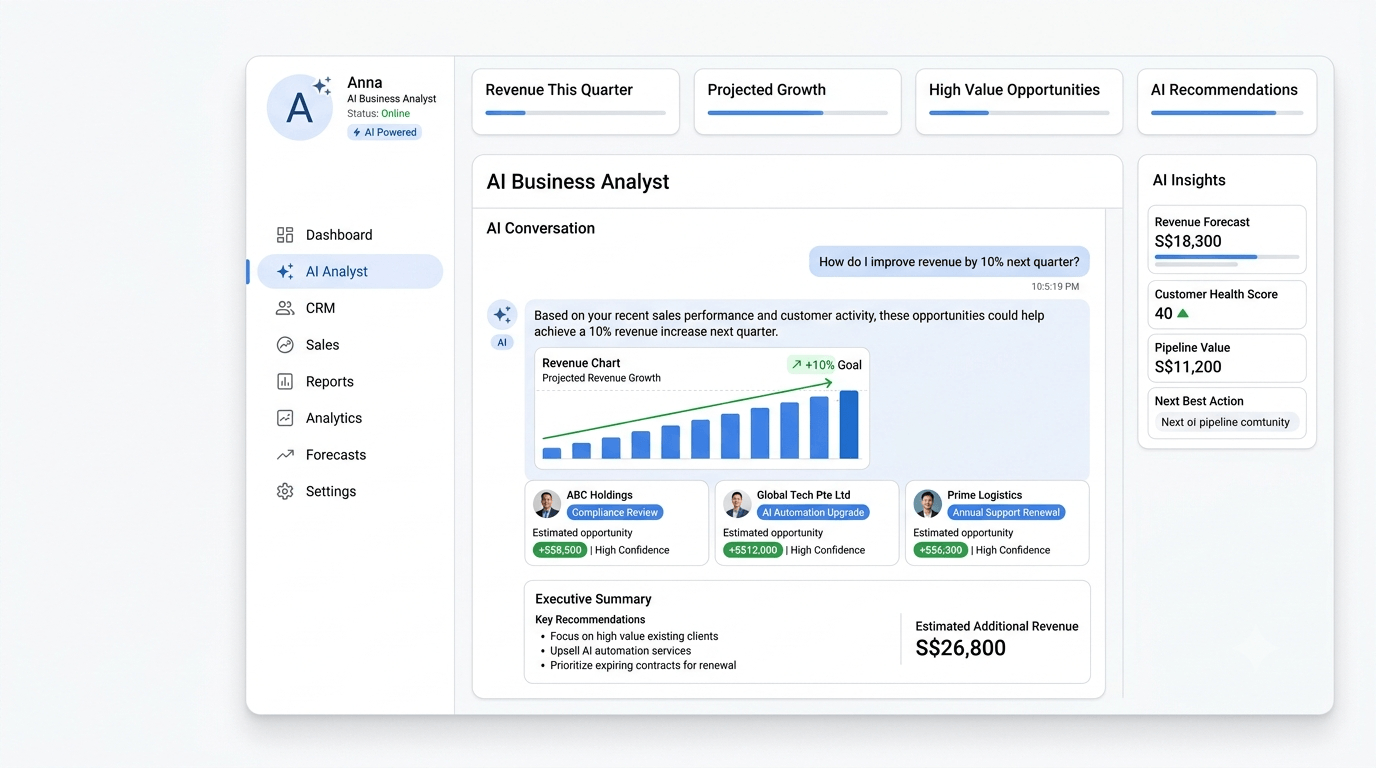Click the ABC Holdings company name
The image size is (1376, 768).
click(x=600, y=495)
